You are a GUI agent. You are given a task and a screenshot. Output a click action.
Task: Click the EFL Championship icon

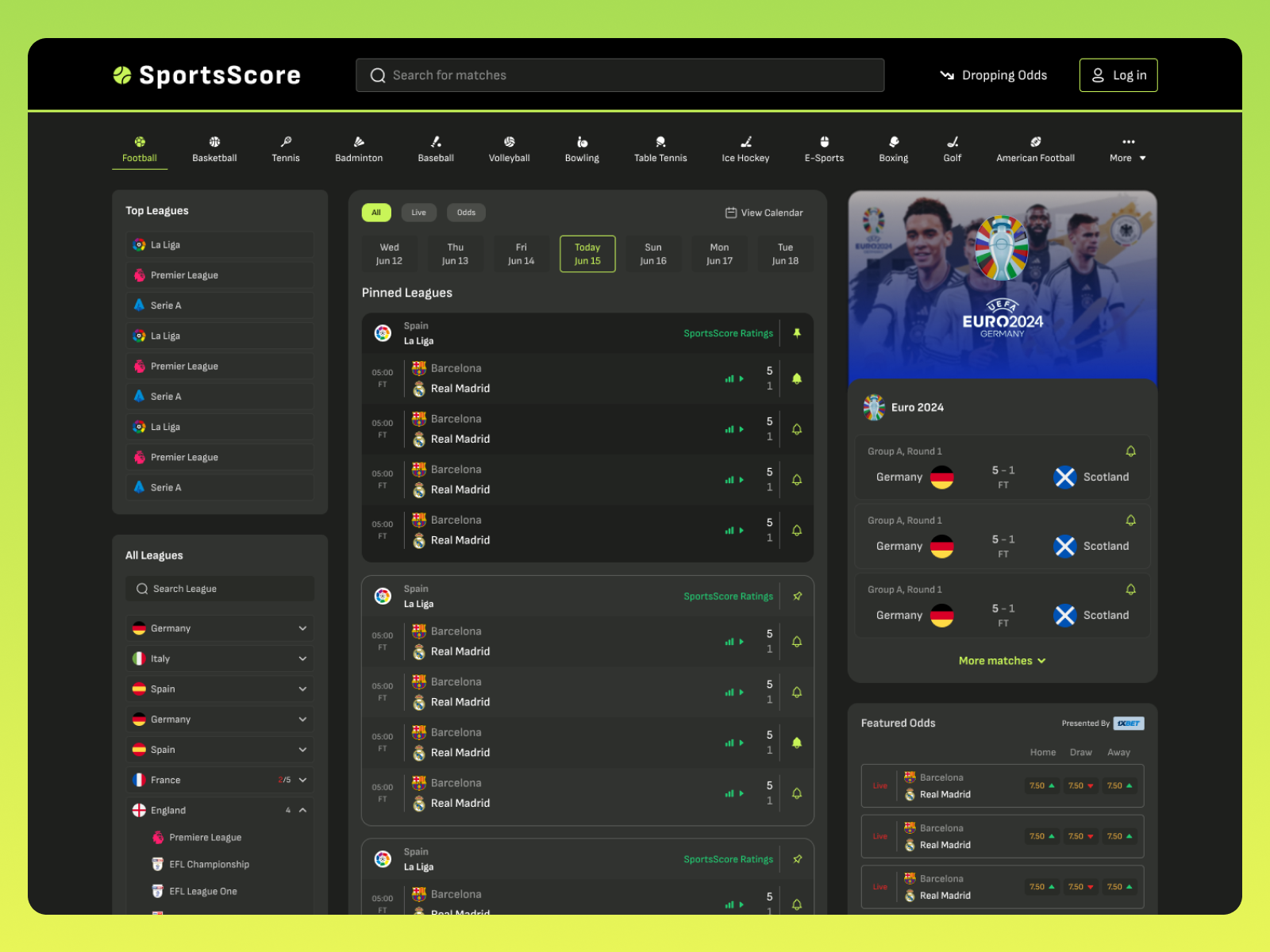[158, 864]
